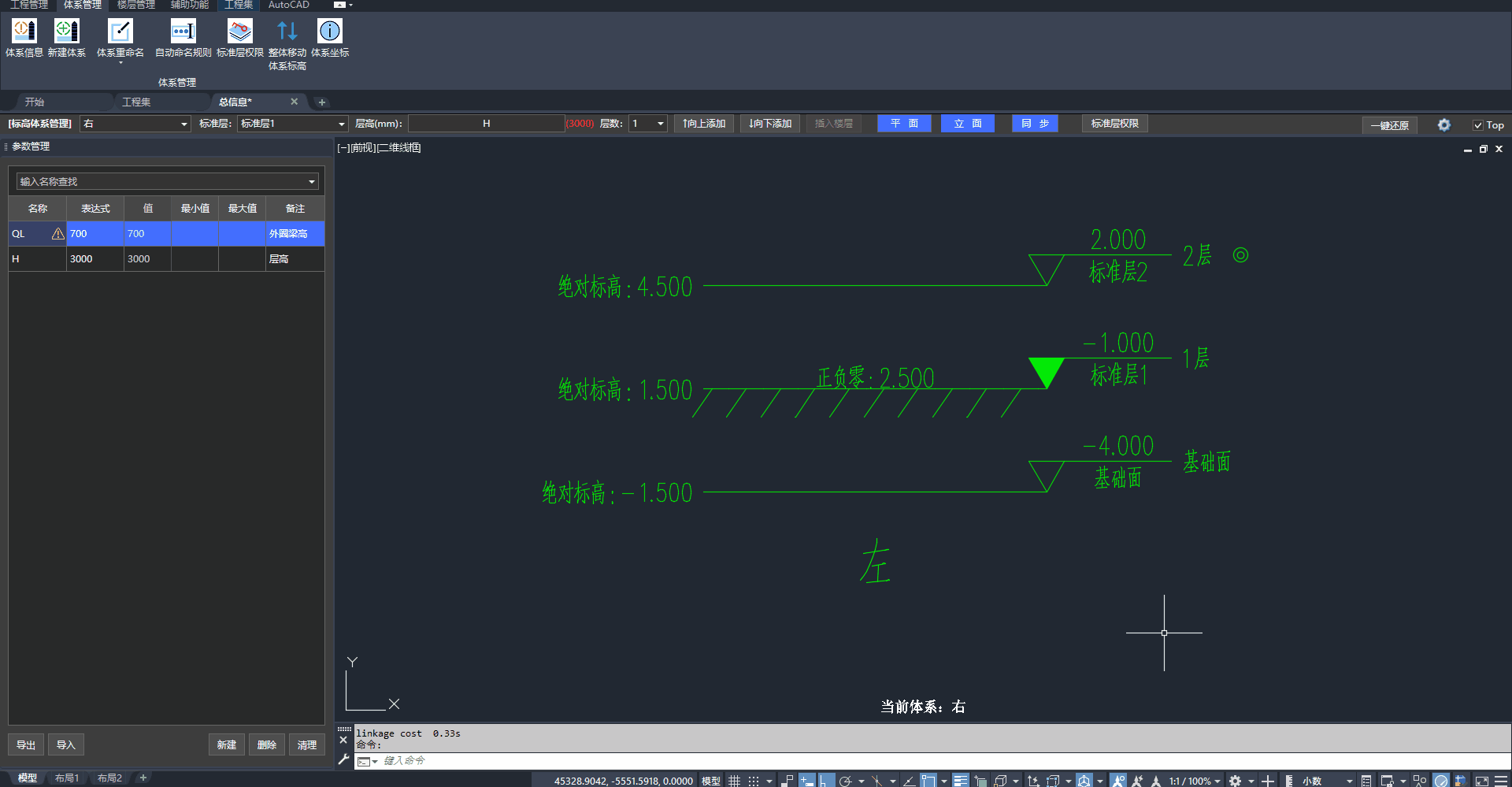Click the 新建体系 icon
The width and height of the screenshot is (1512, 787).
pyautogui.click(x=66, y=32)
